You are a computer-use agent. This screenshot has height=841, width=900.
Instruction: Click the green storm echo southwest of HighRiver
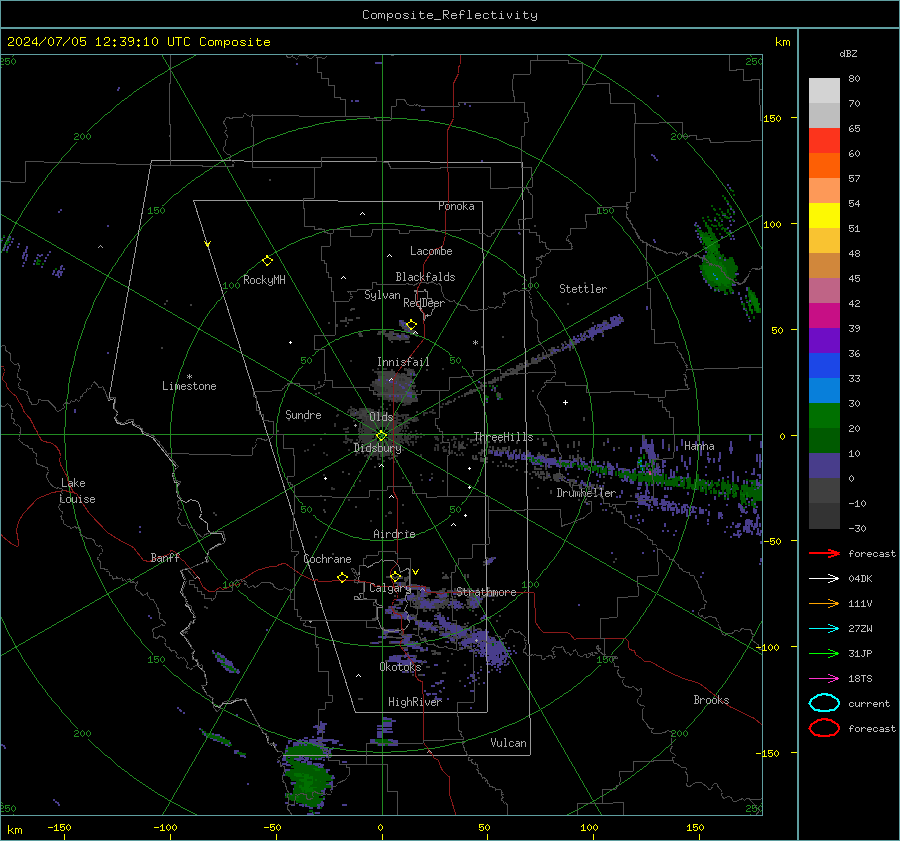[x=308, y=775]
